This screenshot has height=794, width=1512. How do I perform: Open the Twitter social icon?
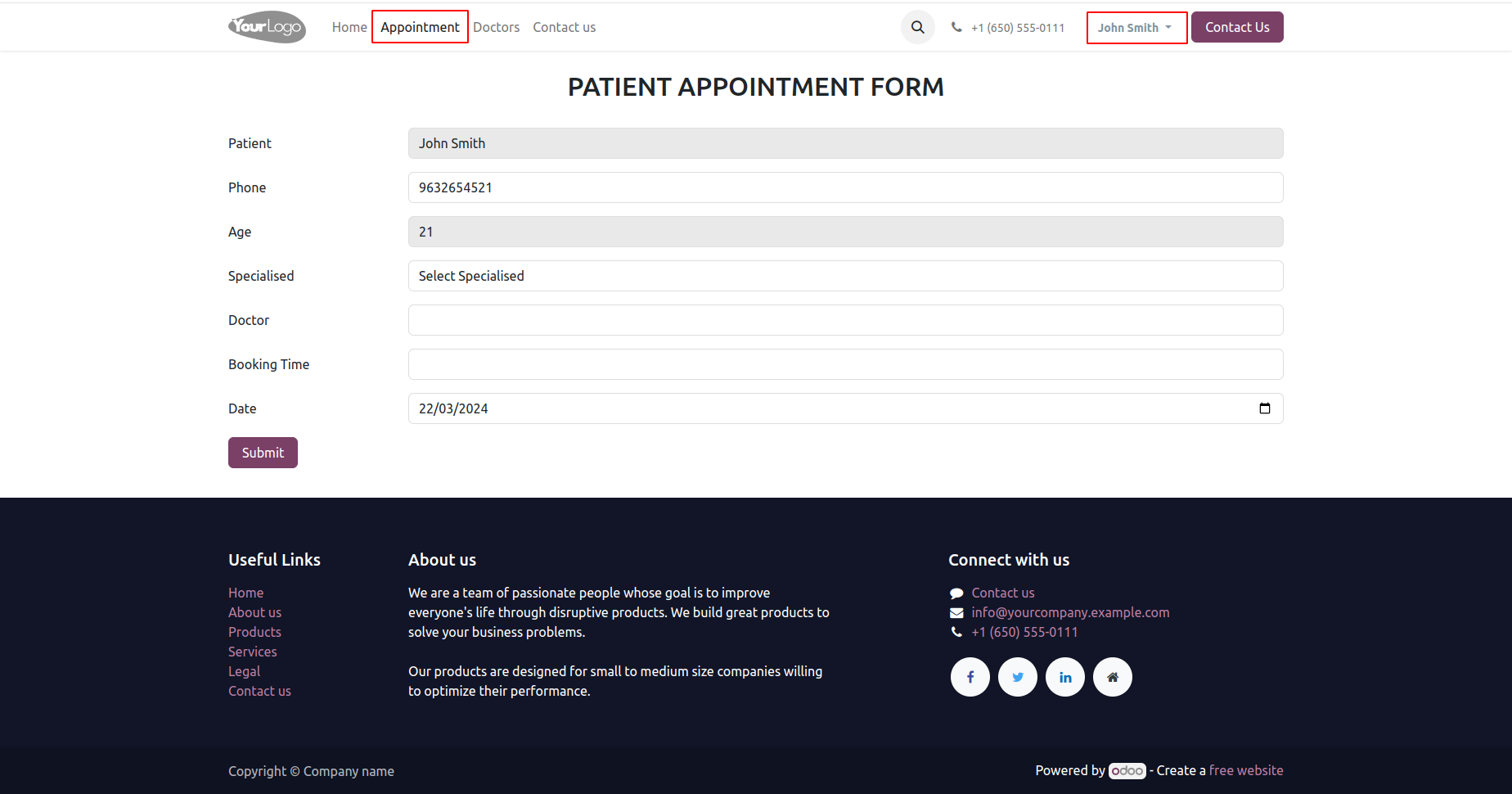click(x=1018, y=677)
